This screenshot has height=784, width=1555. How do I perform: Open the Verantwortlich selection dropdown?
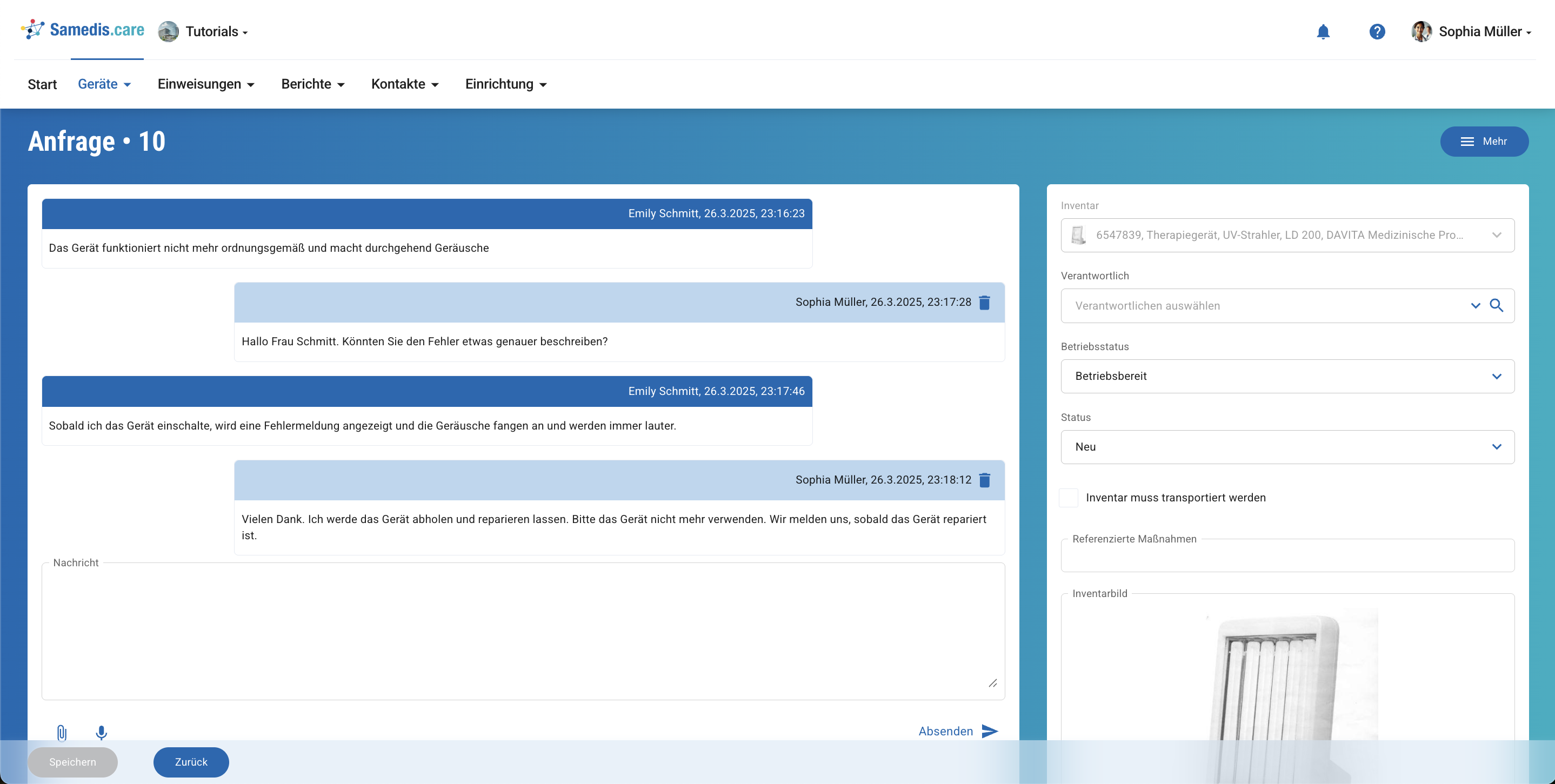1474,305
